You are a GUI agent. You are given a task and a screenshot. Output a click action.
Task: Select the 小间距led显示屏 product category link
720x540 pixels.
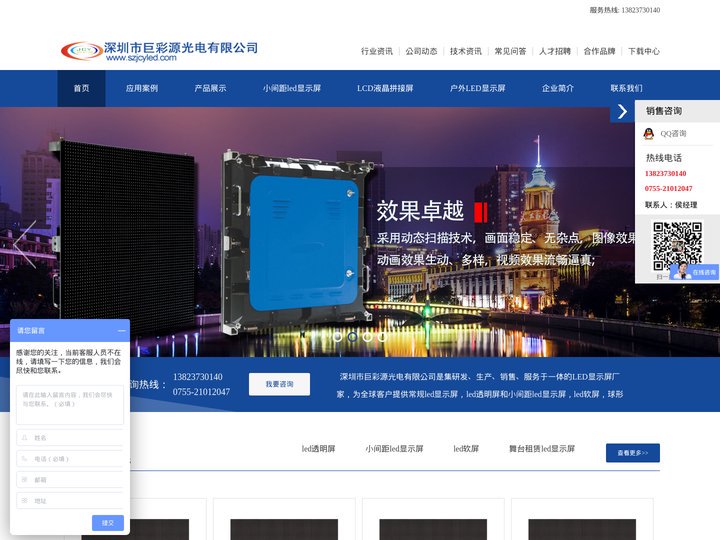point(394,449)
